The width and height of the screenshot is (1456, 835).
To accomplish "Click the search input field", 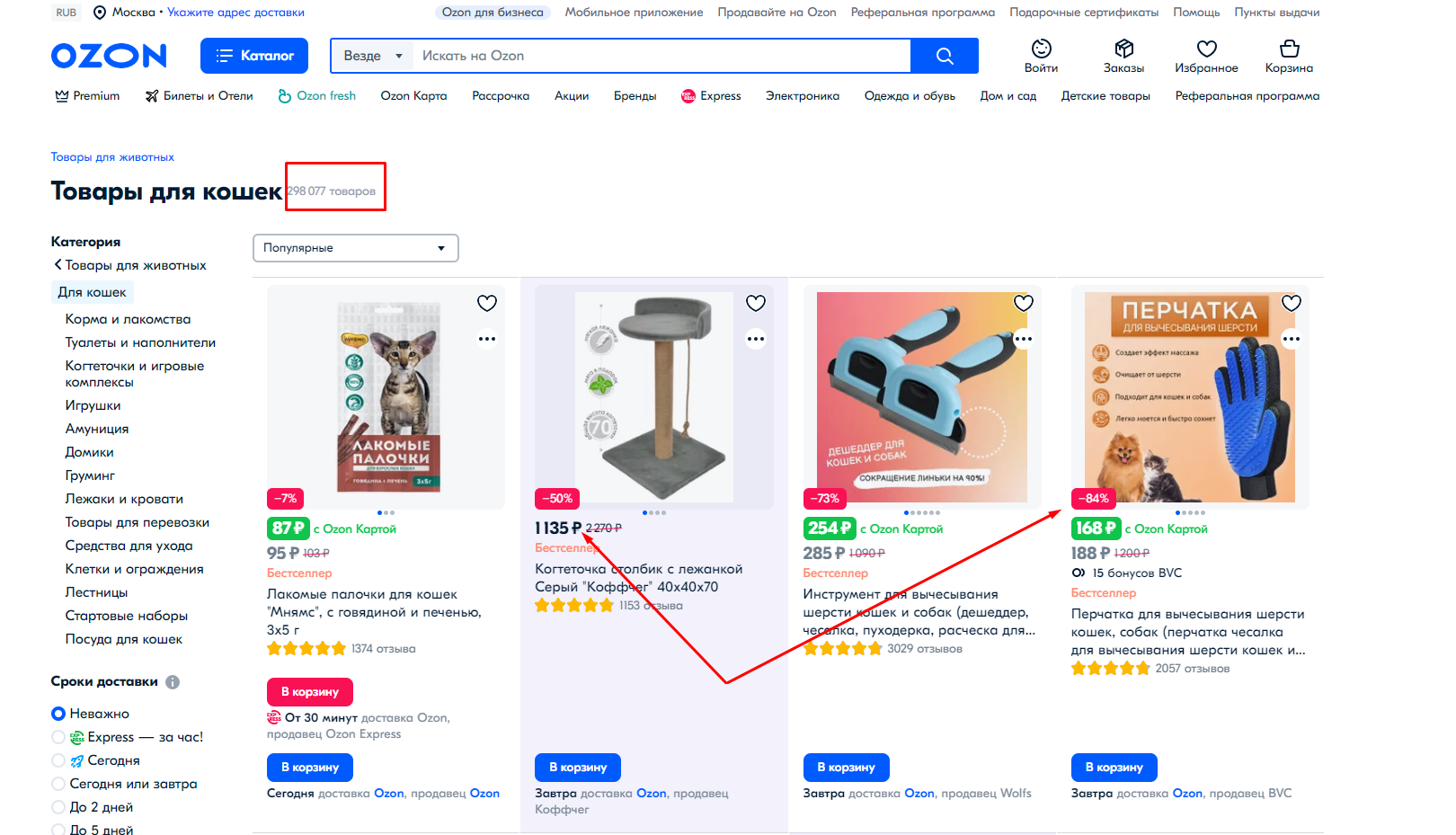I will pyautogui.click(x=661, y=56).
